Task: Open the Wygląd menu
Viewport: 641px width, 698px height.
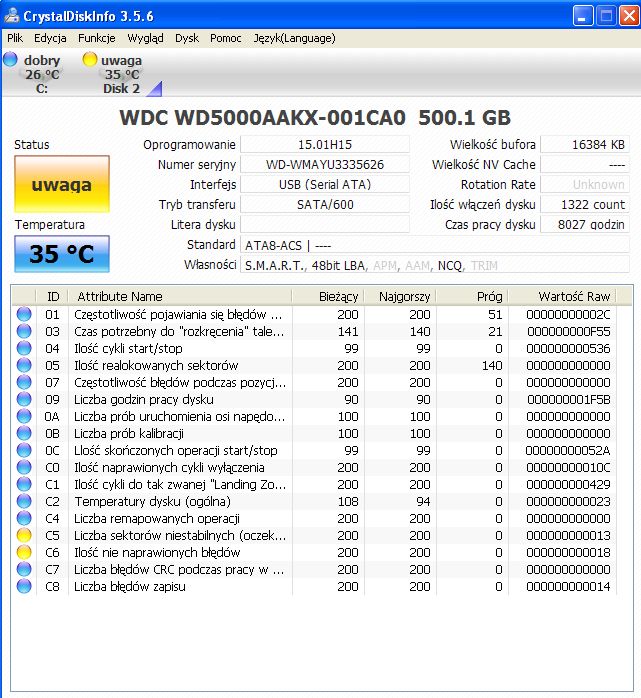Action: point(146,38)
